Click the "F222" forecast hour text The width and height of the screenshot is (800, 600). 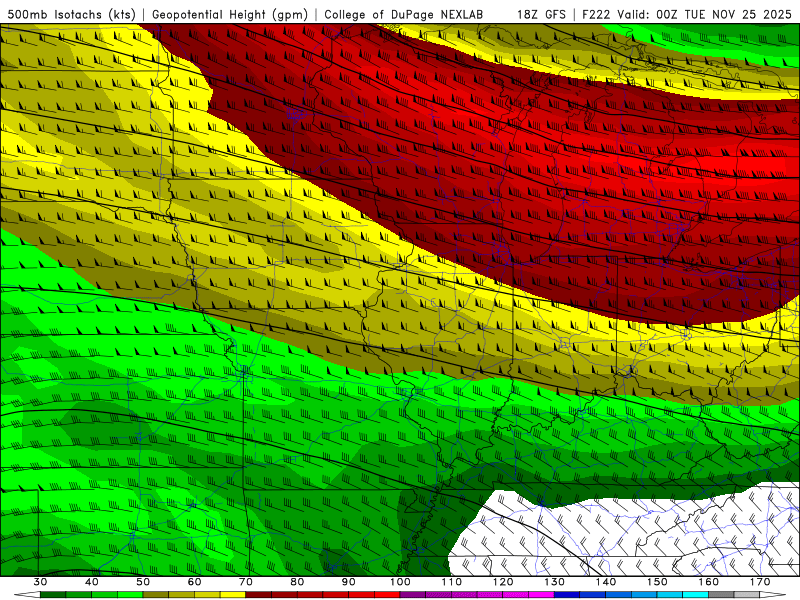click(x=597, y=14)
